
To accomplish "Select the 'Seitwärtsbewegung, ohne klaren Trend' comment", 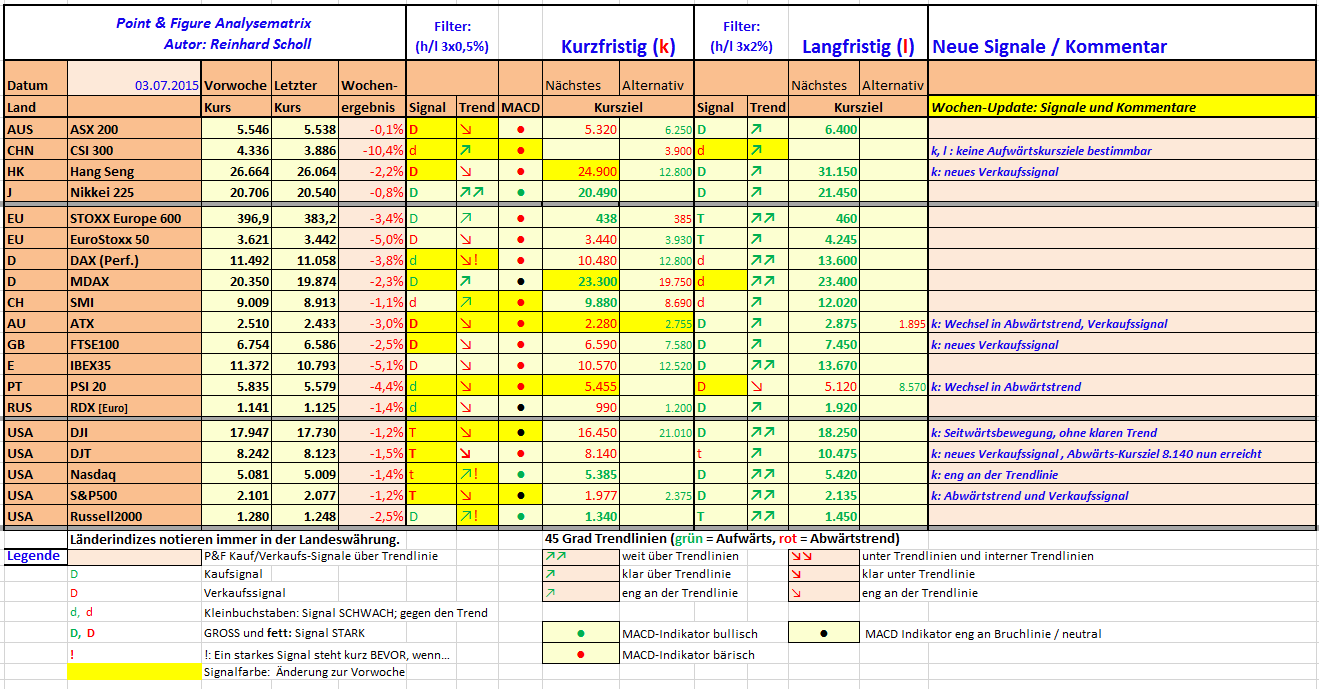I will [x=1044, y=433].
